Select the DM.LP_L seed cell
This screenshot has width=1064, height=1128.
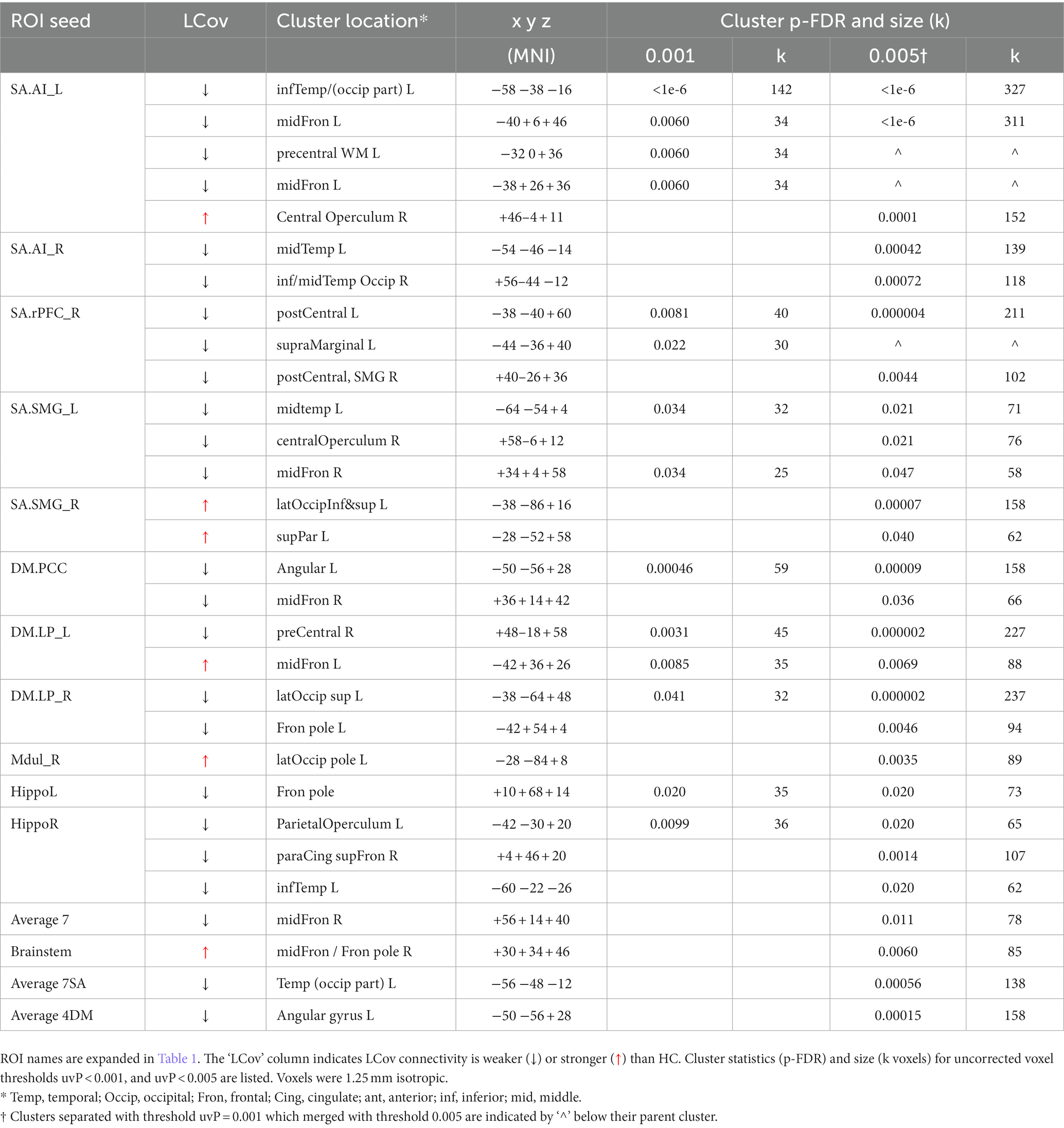click(x=40, y=632)
